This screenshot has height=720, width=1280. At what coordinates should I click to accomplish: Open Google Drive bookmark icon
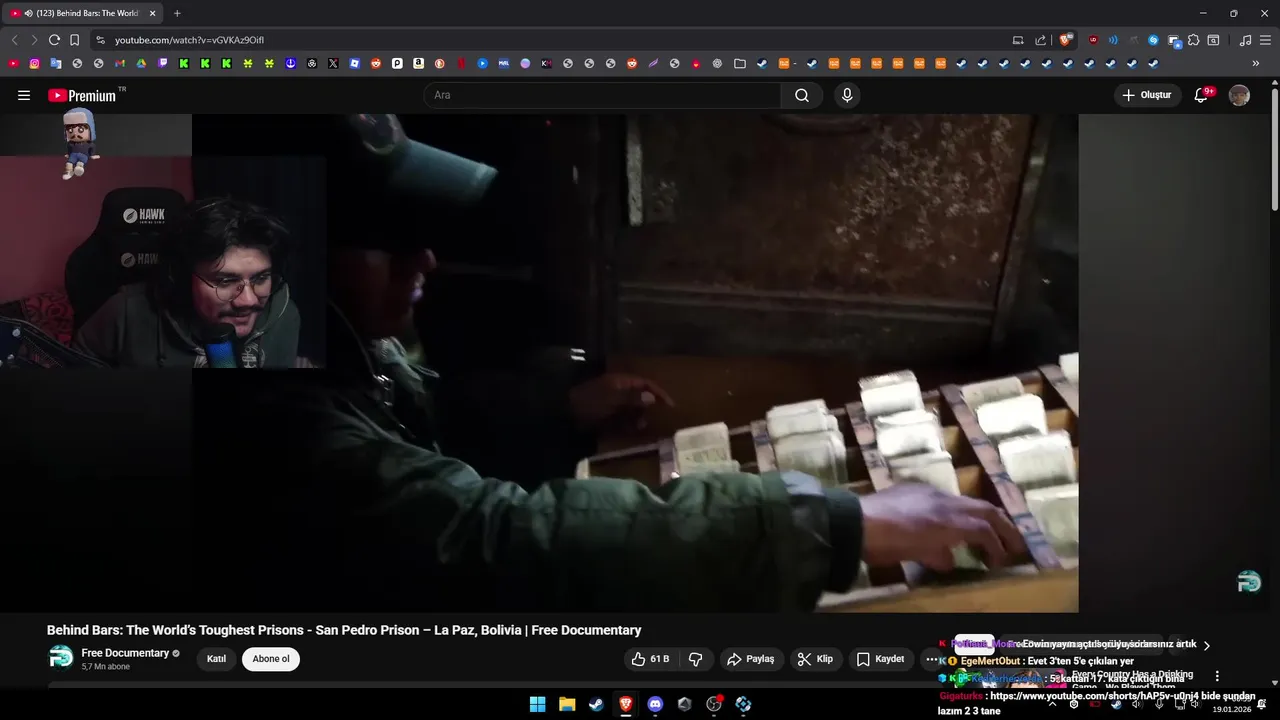click(141, 63)
